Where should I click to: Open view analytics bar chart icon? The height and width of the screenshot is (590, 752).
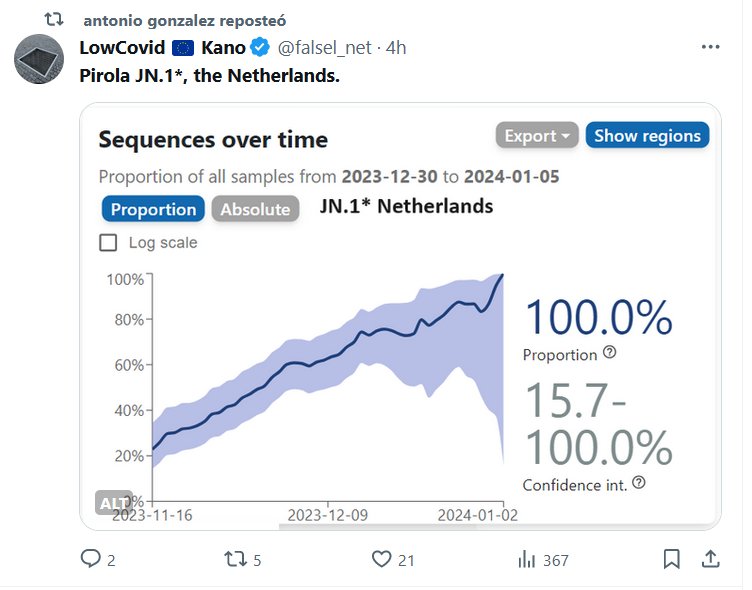527,560
